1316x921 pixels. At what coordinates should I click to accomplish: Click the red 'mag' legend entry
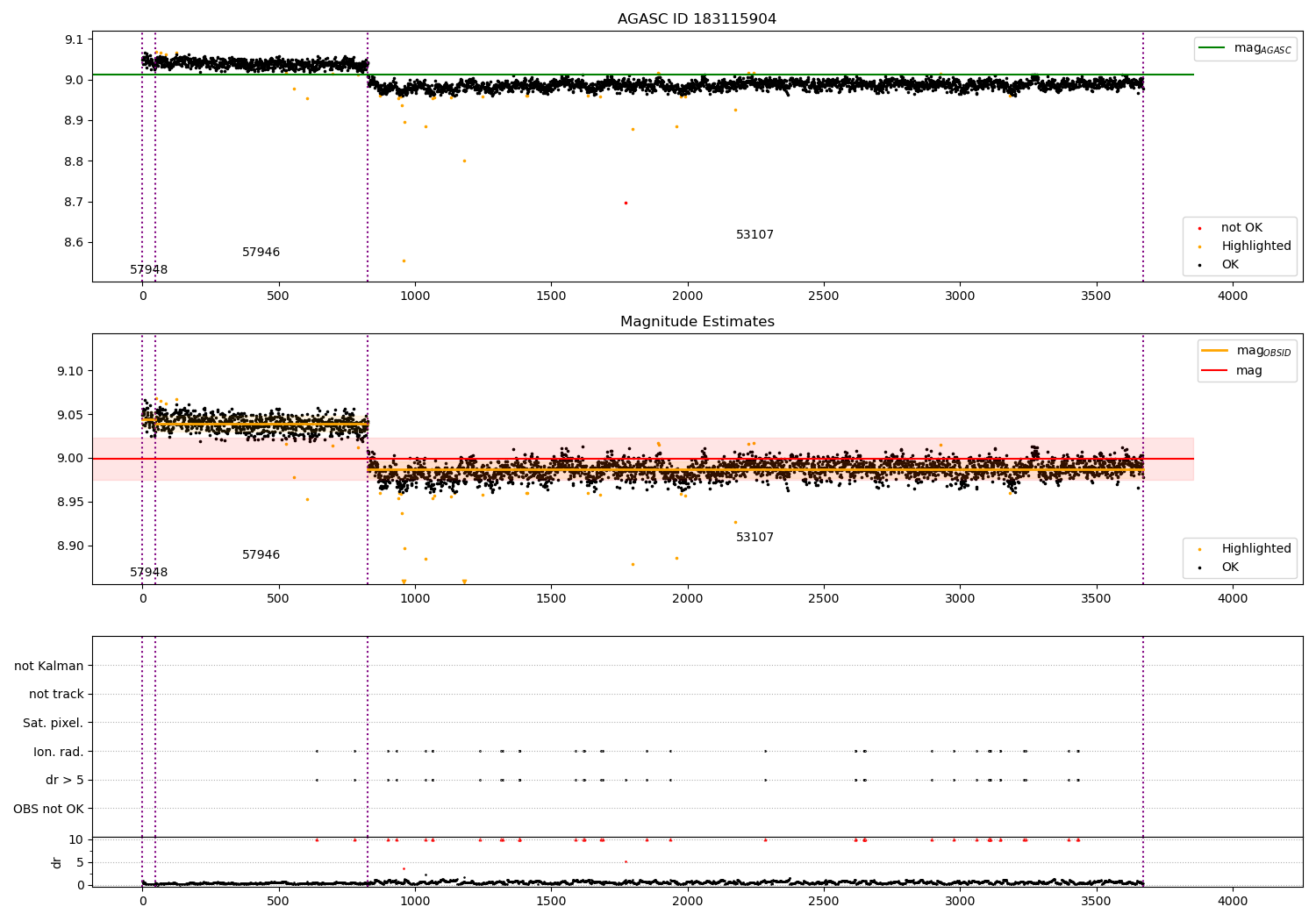(x=1233, y=371)
